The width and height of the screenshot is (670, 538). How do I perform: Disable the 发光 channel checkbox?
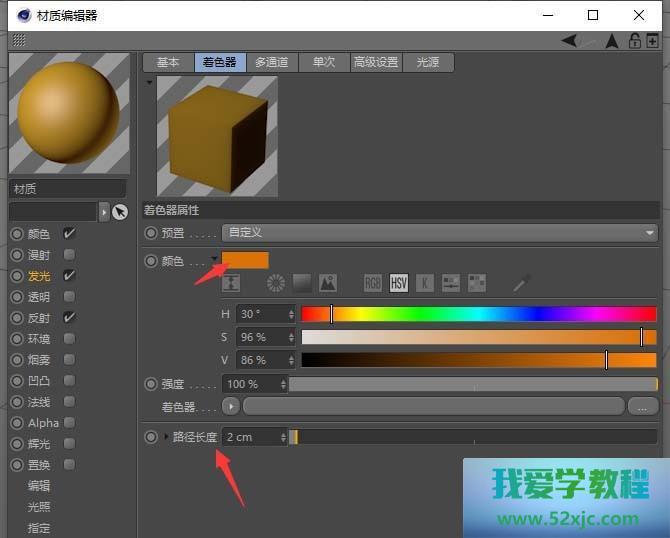point(69,275)
